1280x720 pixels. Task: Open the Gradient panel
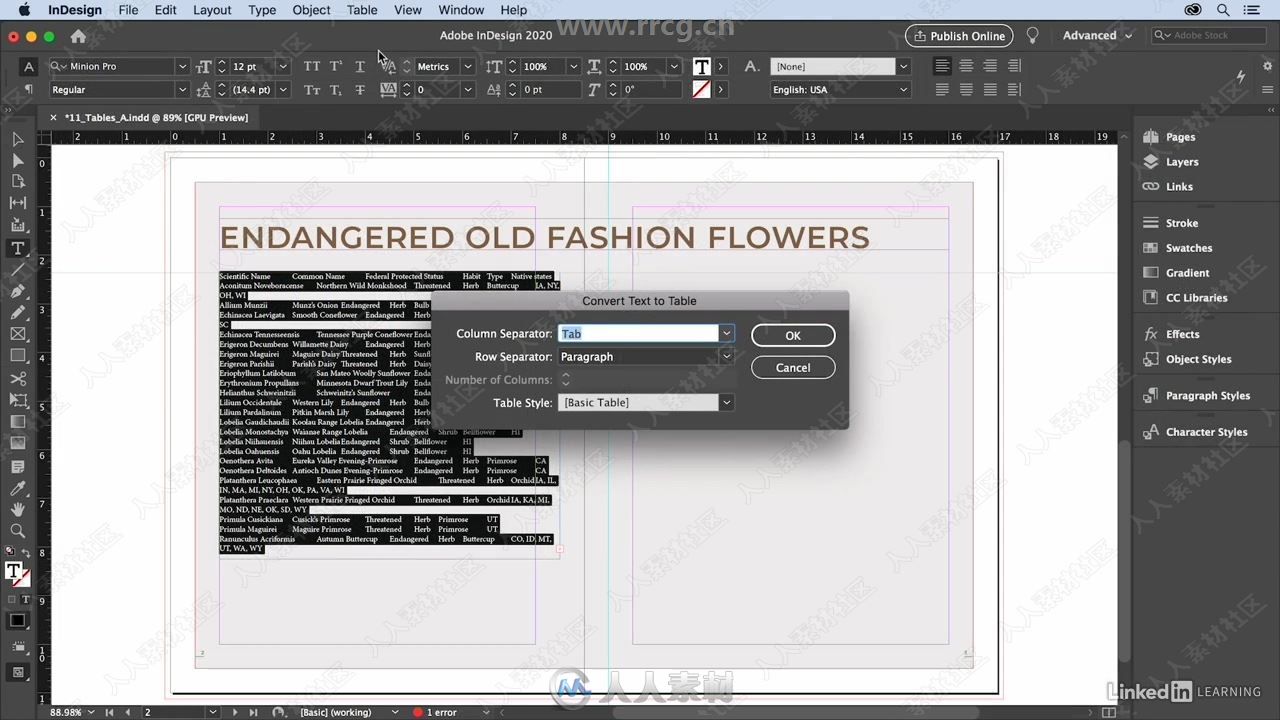[1187, 273]
